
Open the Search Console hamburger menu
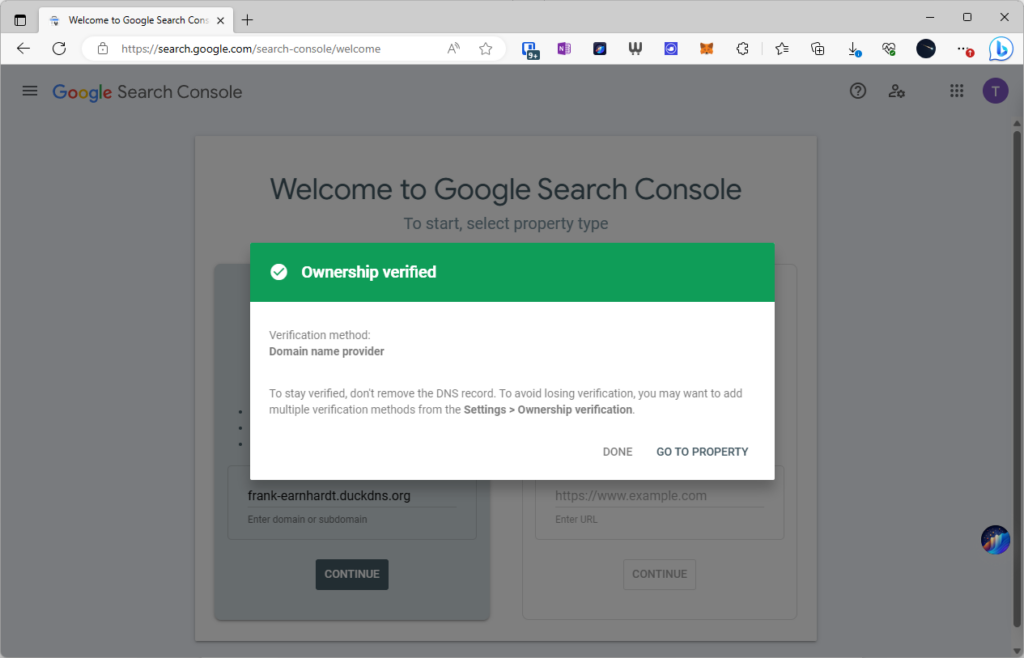point(29,91)
